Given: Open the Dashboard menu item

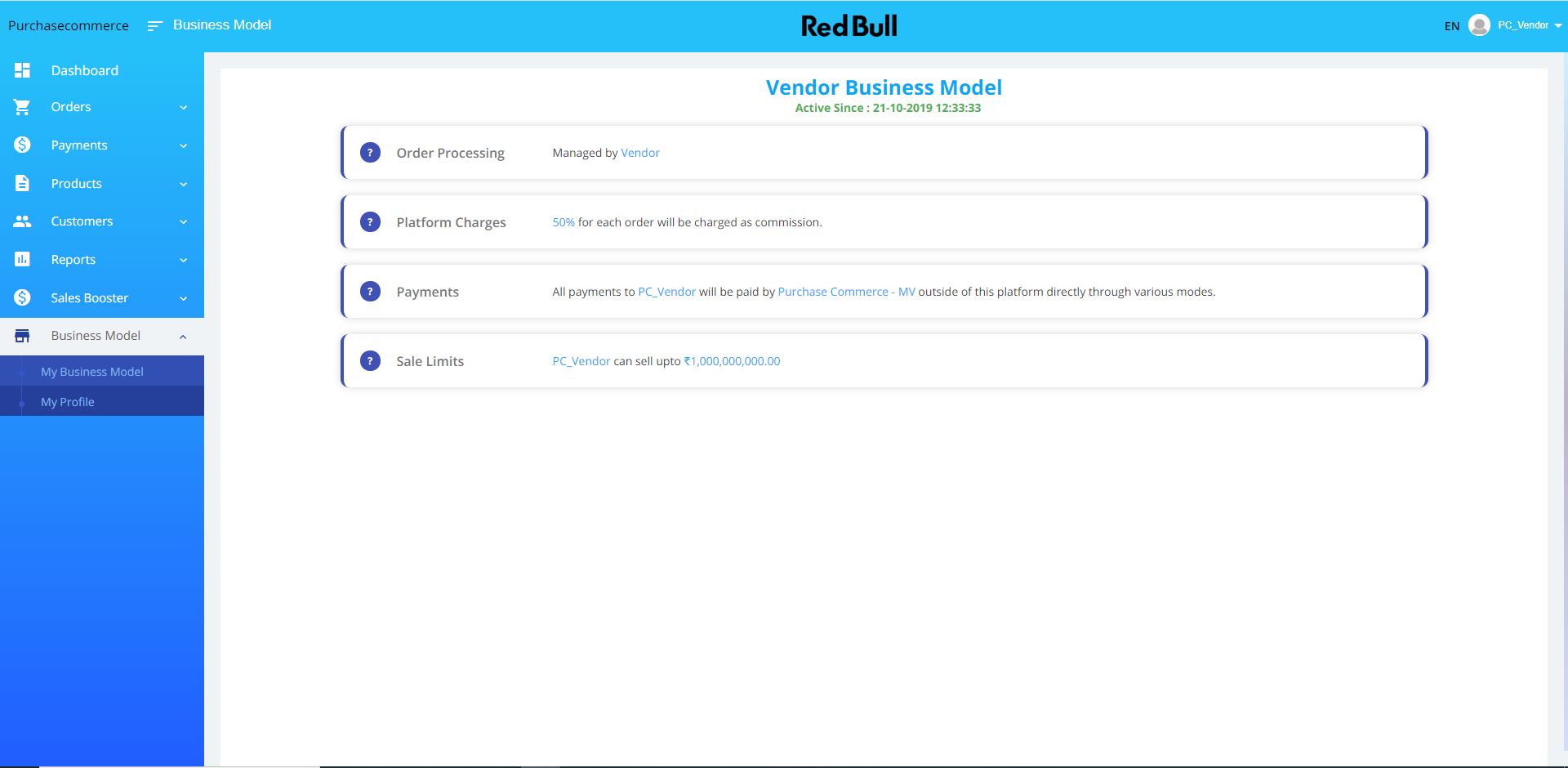Looking at the screenshot, I should click(102, 70).
